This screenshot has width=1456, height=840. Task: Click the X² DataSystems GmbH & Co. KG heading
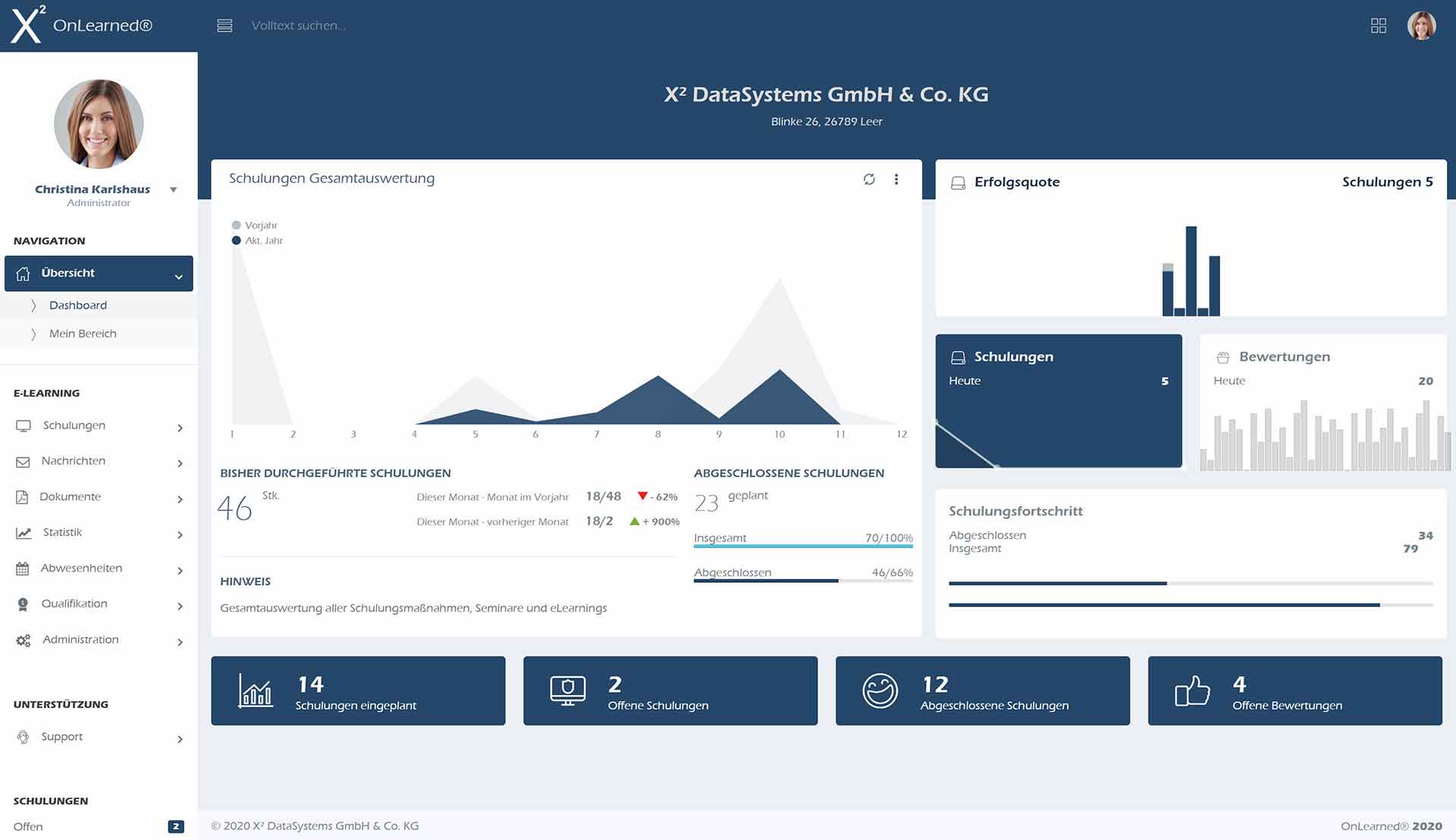click(x=826, y=95)
